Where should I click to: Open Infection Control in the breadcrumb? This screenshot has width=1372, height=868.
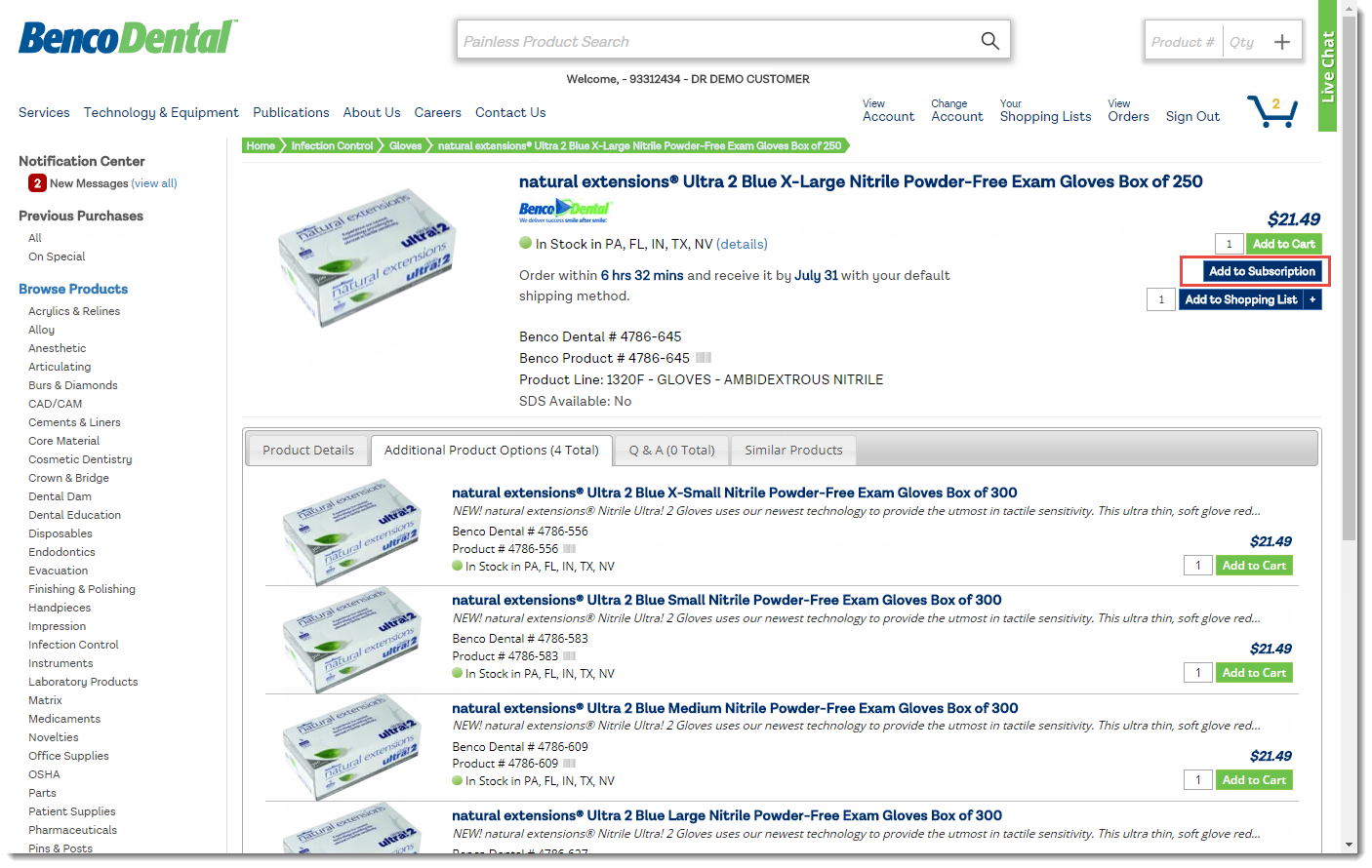pos(332,146)
